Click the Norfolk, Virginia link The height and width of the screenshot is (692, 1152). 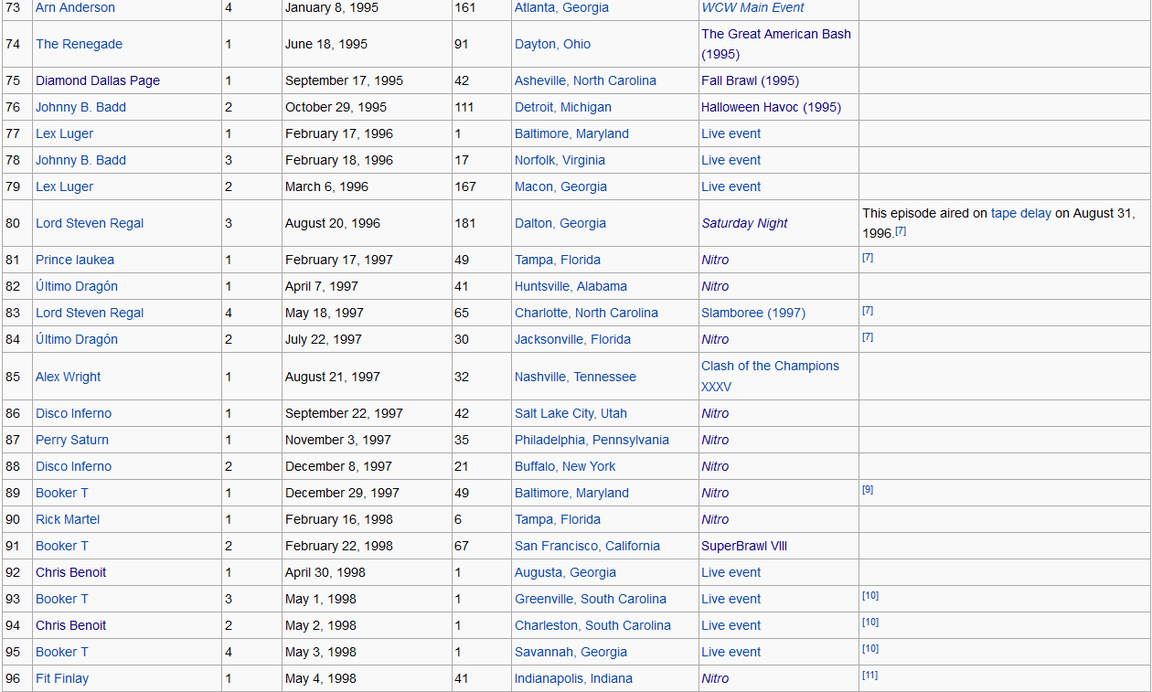tap(560, 160)
